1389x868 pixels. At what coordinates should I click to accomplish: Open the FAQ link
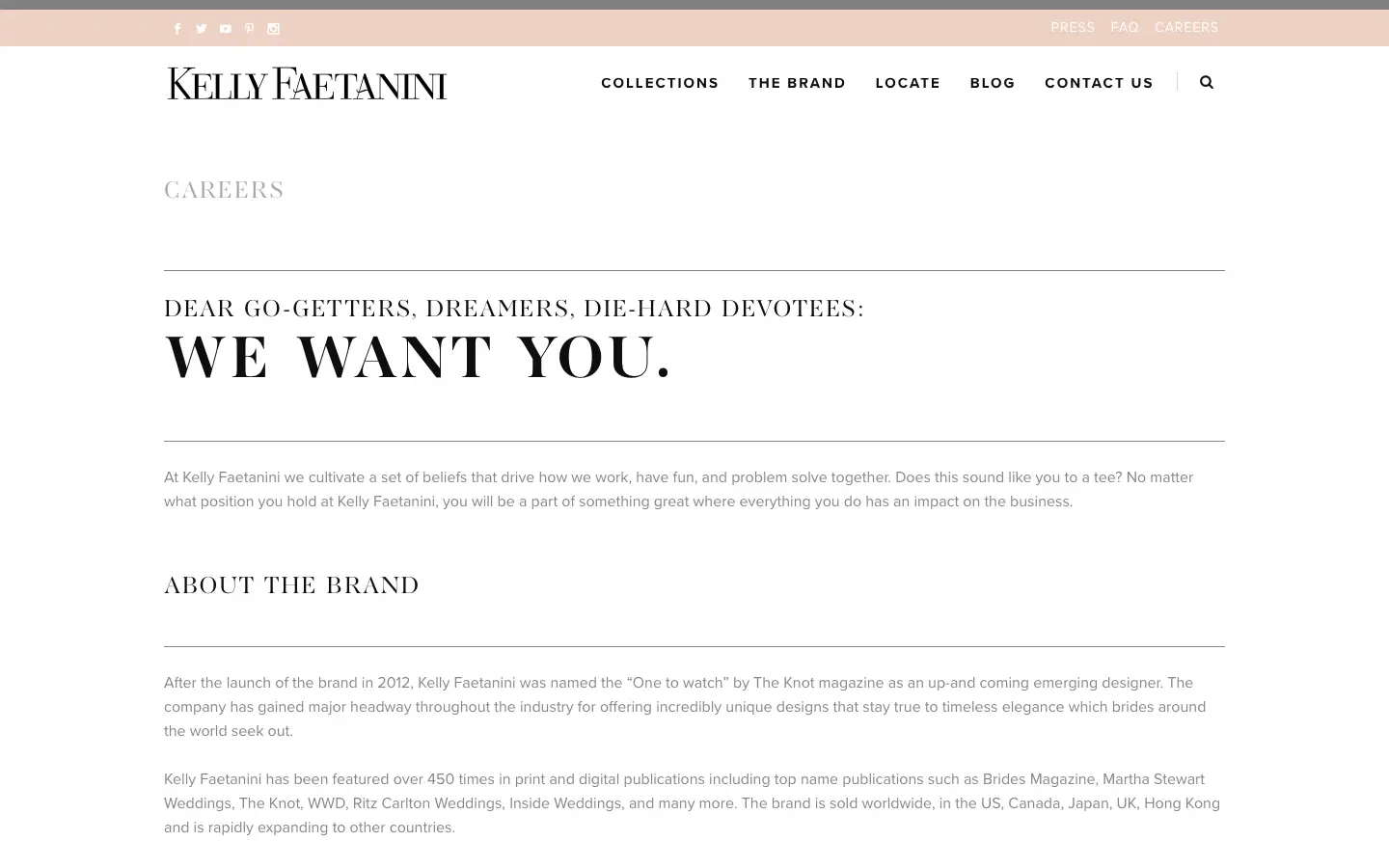coord(1125,28)
